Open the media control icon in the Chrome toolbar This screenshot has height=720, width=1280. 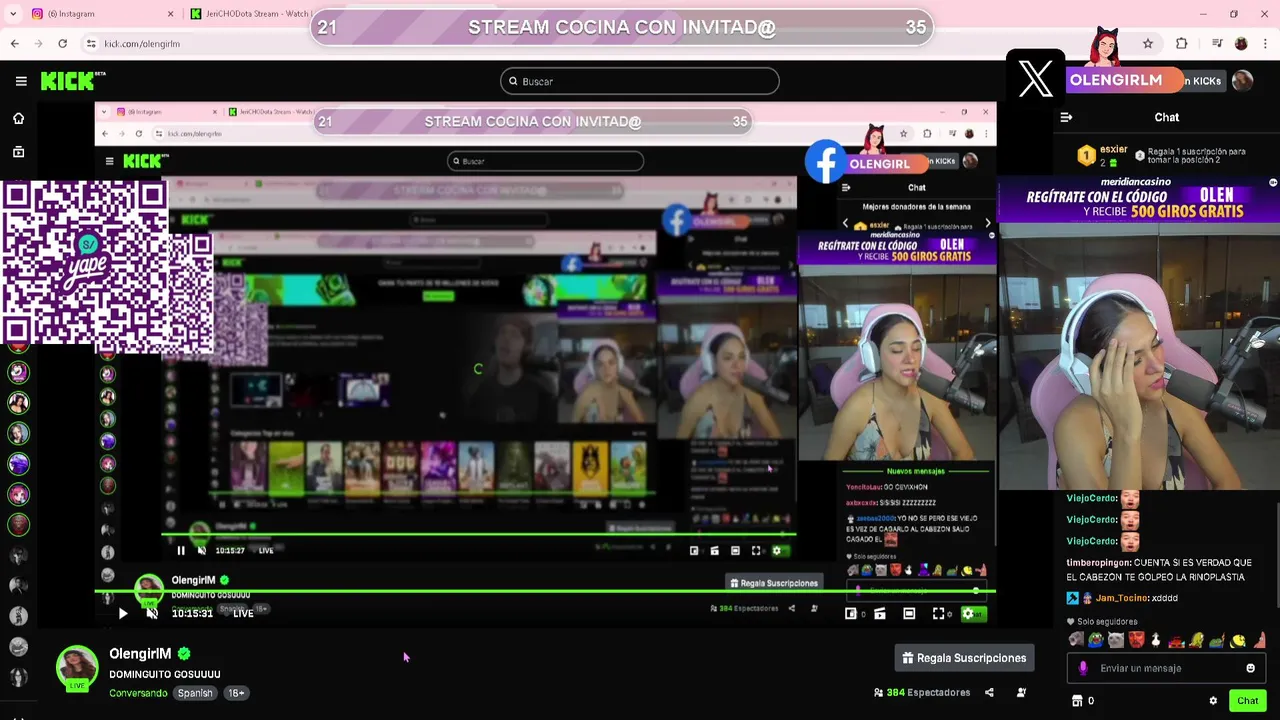click(1217, 44)
